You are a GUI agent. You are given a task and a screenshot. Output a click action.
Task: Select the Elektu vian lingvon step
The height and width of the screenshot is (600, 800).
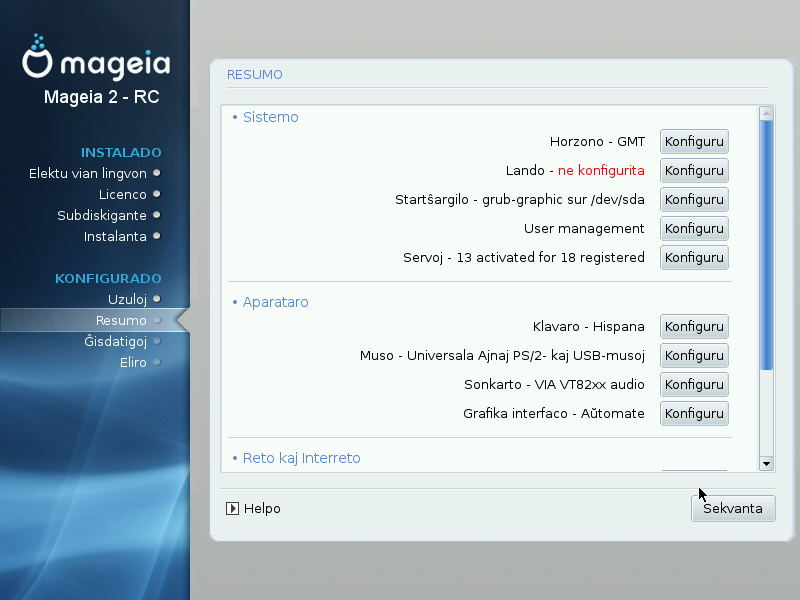tap(88, 173)
